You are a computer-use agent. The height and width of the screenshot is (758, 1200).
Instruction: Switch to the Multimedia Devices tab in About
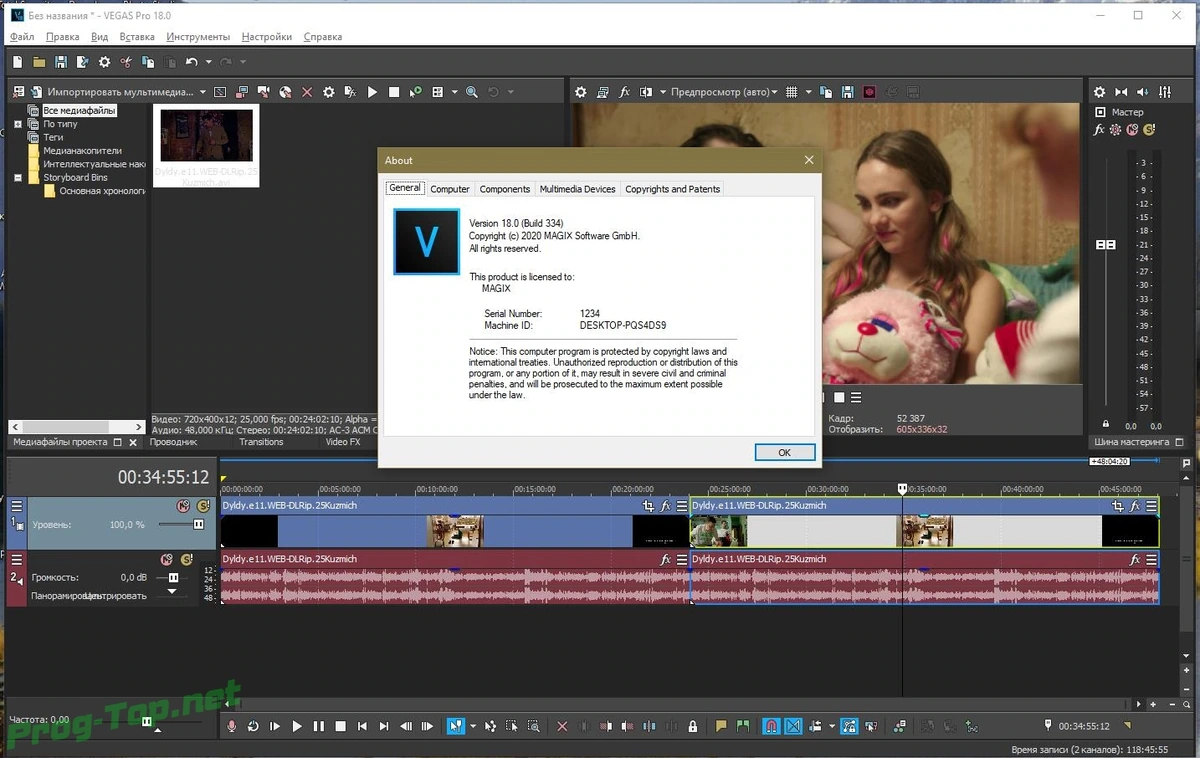577,189
